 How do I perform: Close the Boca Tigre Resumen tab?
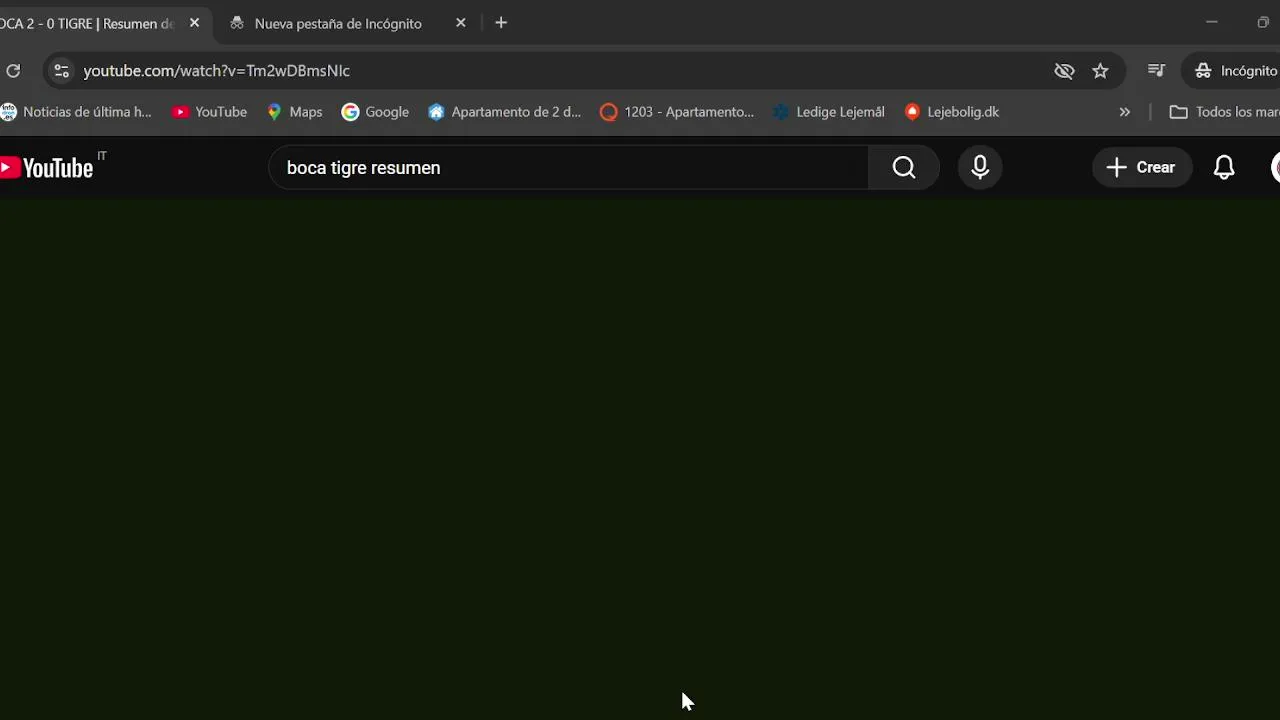tap(194, 23)
